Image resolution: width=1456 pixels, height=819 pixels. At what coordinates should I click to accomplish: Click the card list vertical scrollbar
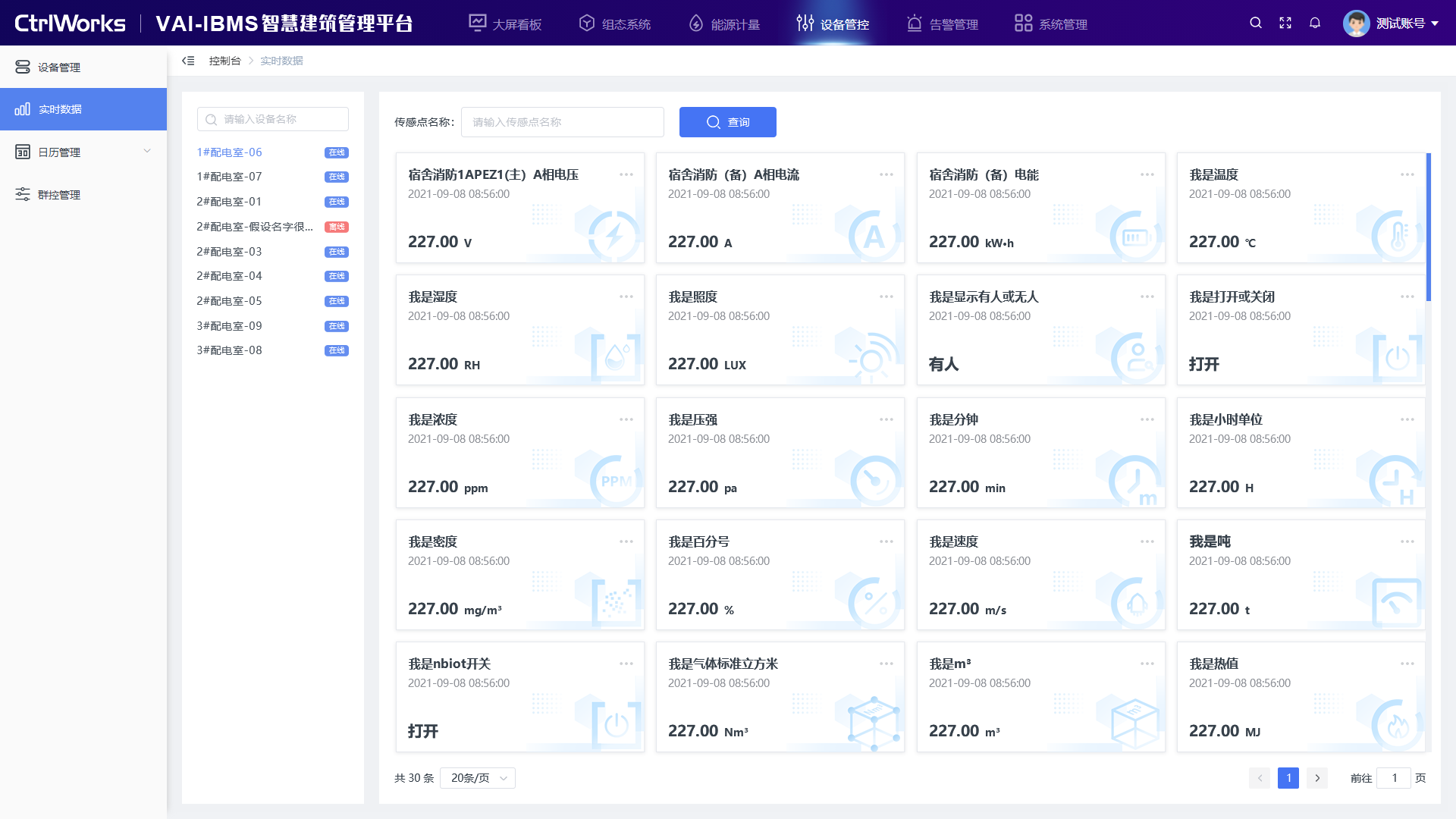(x=1429, y=227)
